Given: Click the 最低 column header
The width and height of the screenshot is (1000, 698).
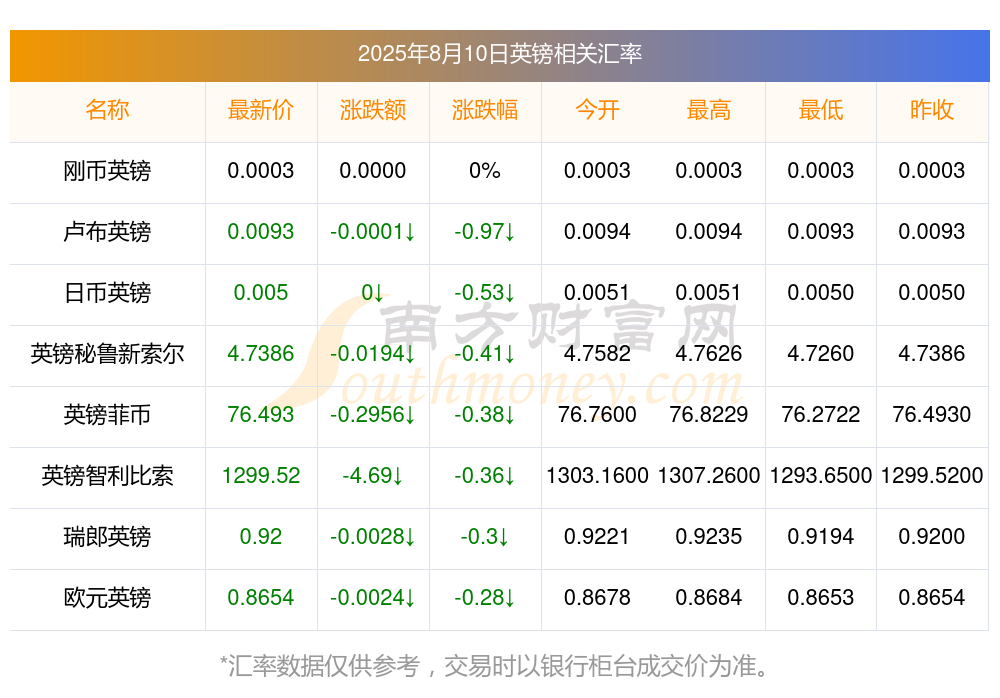Looking at the screenshot, I should pyautogui.click(x=821, y=110).
